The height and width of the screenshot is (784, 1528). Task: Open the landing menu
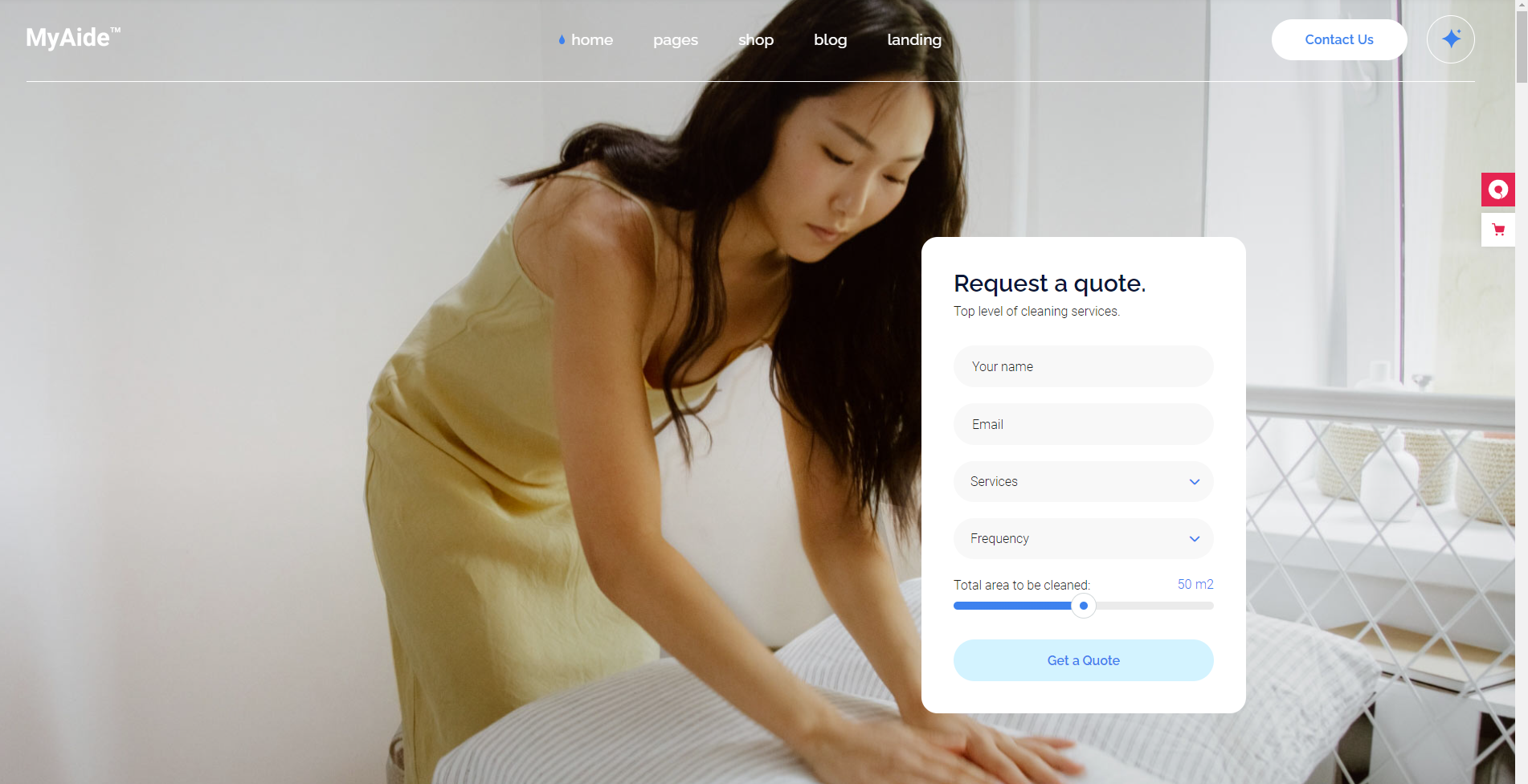pos(913,40)
